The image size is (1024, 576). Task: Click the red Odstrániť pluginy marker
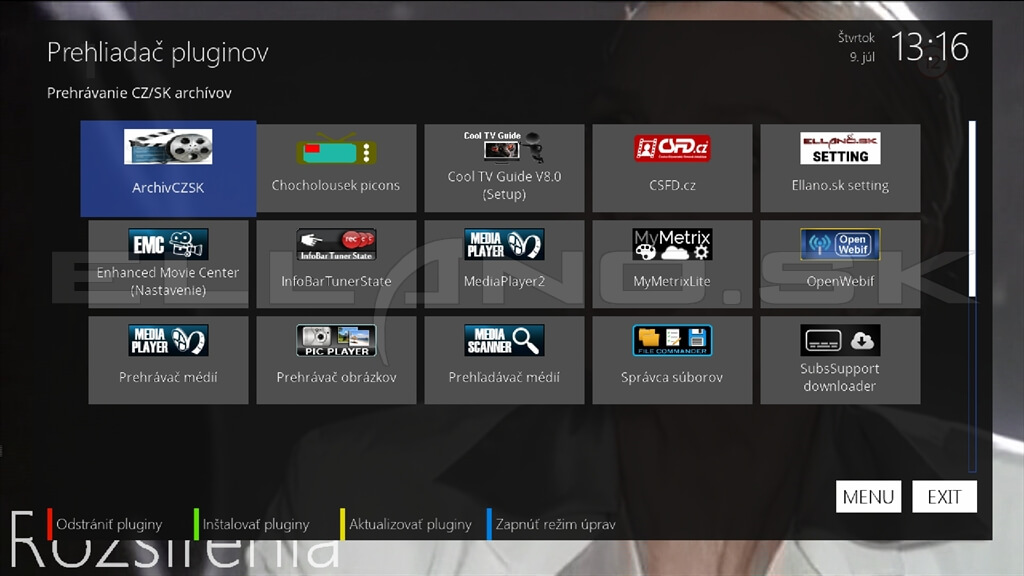pyautogui.click(x=50, y=524)
